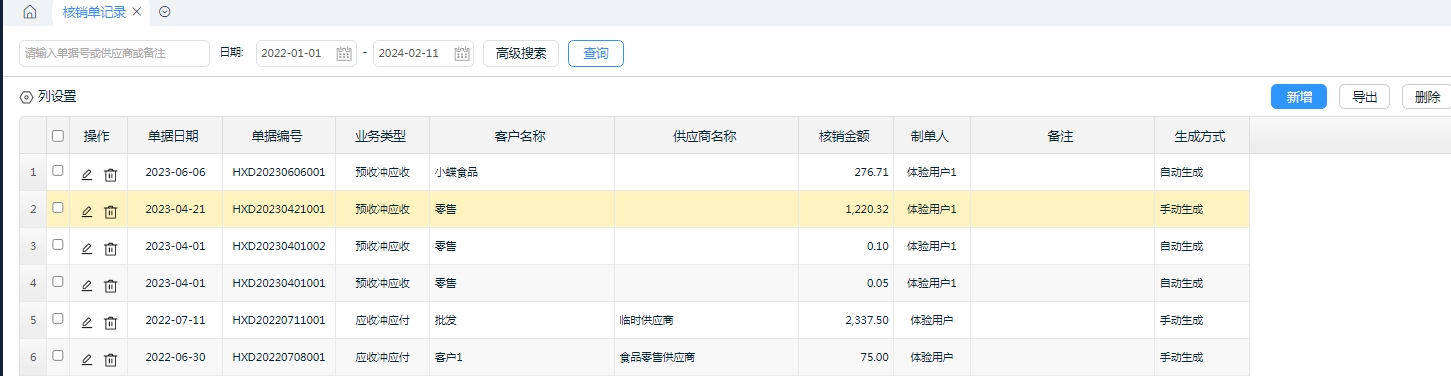Image resolution: width=1451 pixels, height=376 pixels.
Task: Delete record HXD20230401002 with trash icon
Action: pos(111,248)
